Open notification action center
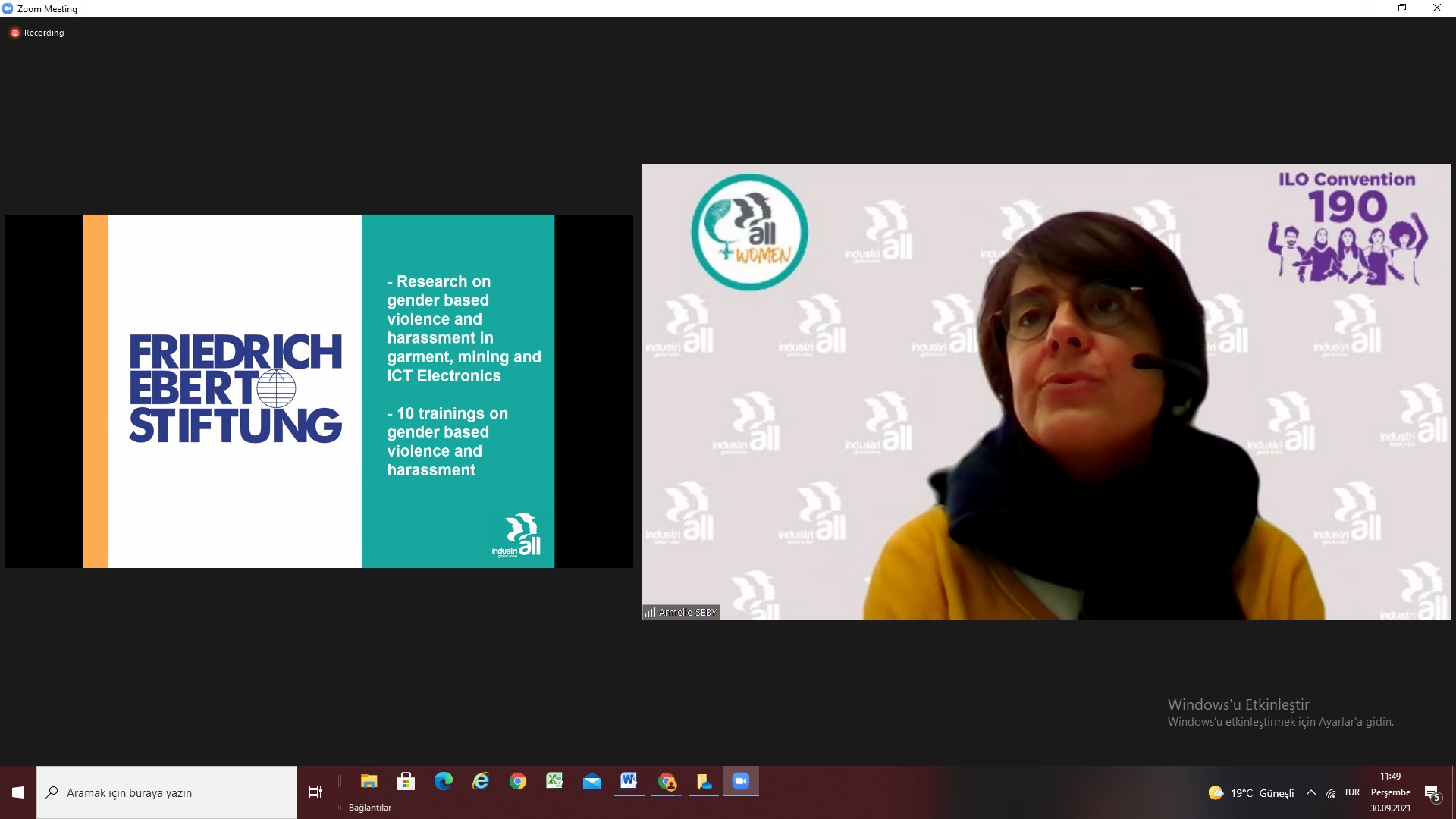The image size is (1456, 819). 1432,793
